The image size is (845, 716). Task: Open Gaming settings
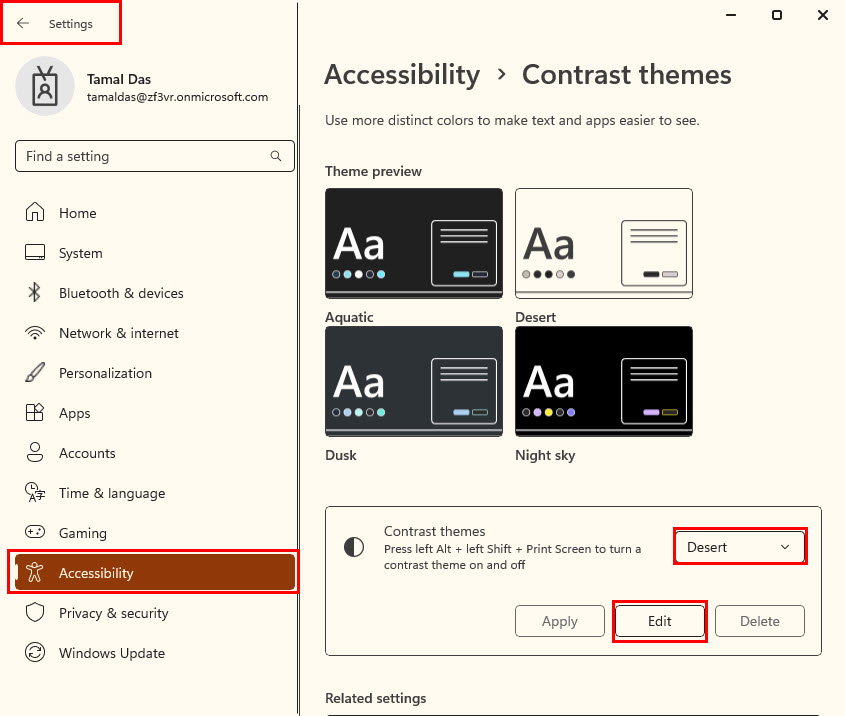[155, 532]
